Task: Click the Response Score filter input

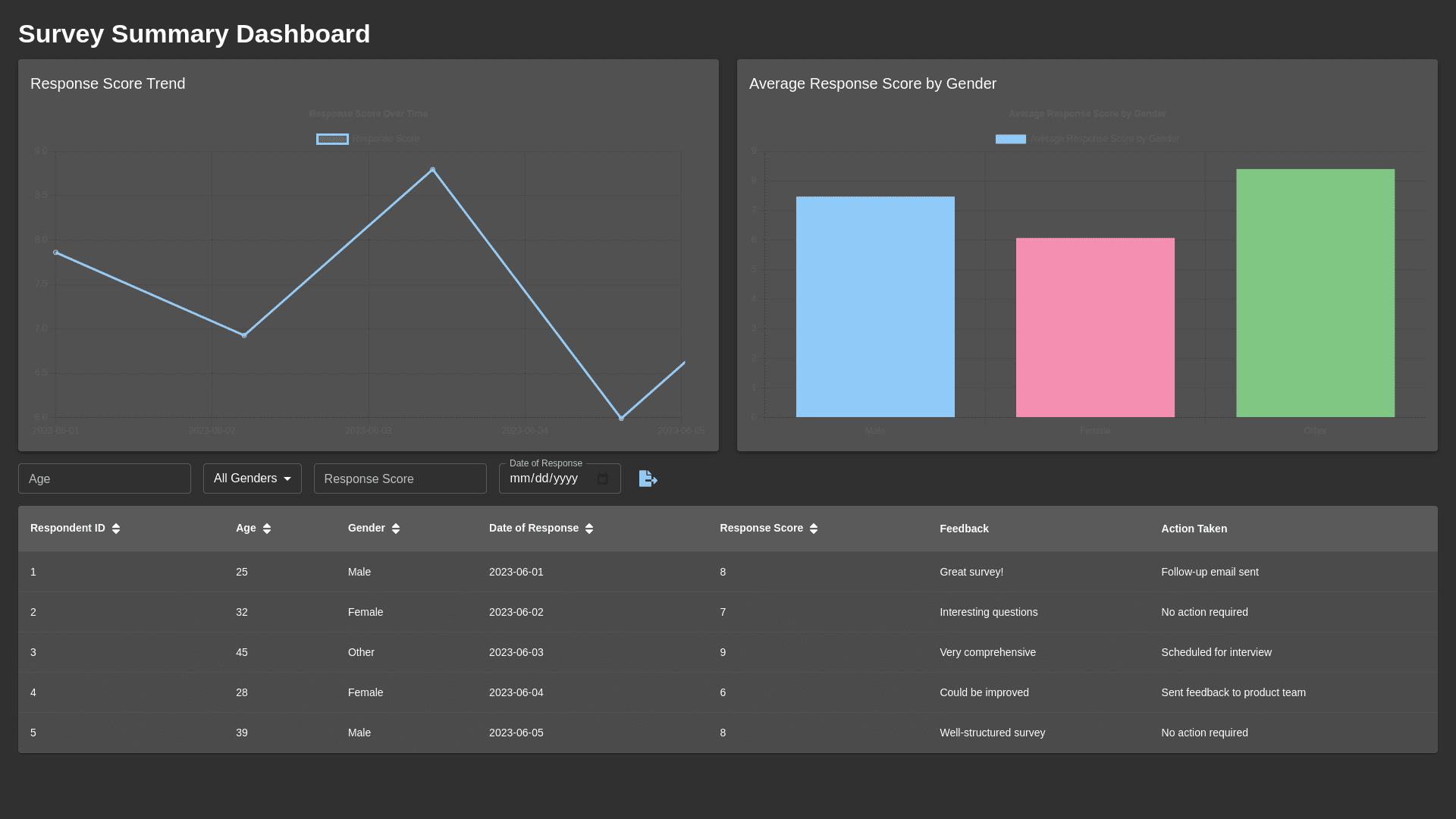Action: coord(400,479)
